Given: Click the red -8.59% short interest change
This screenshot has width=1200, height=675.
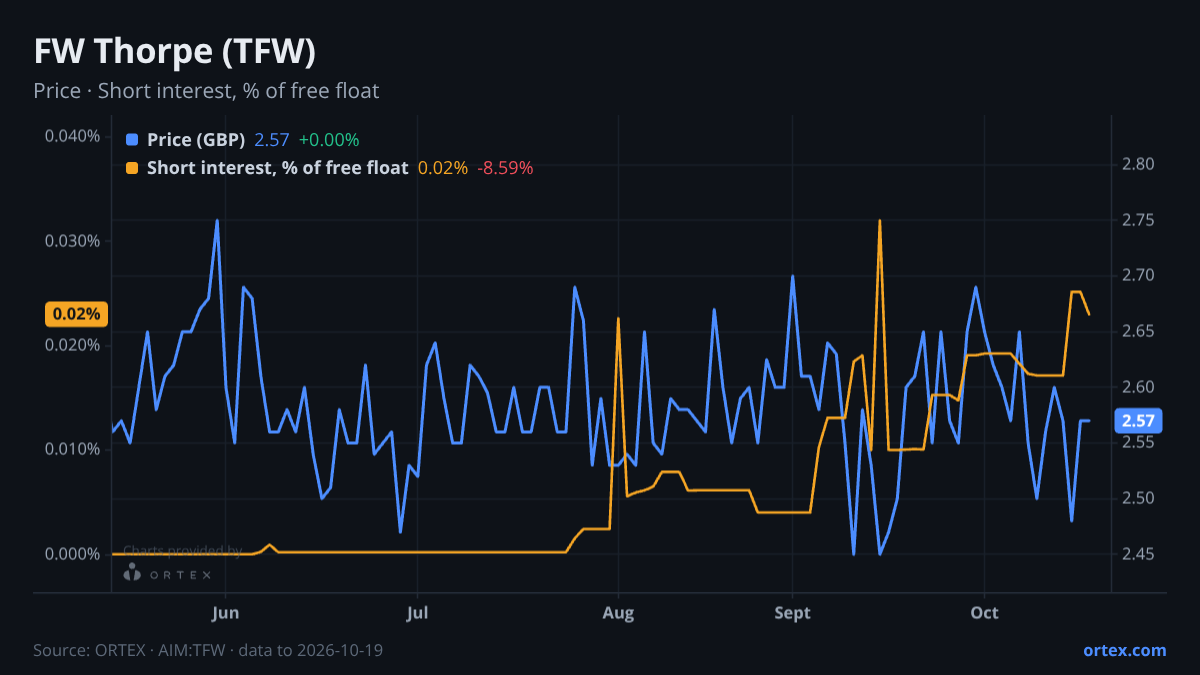Looking at the screenshot, I should point(505,168).
